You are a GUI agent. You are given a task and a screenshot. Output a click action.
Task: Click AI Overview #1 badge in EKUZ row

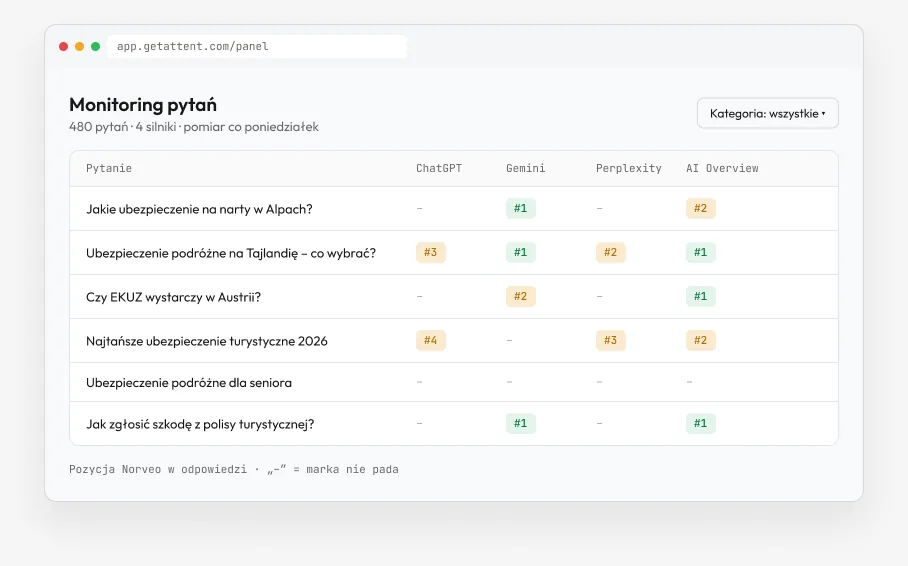tap(701, 296)
